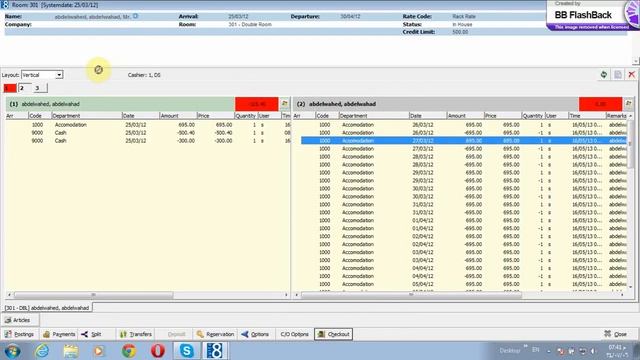This screenshot has height=360, width=640.
Task: Click window (2) horizontal scrollbar thumb
Action: pyautogui.click(x=411, y=295)
